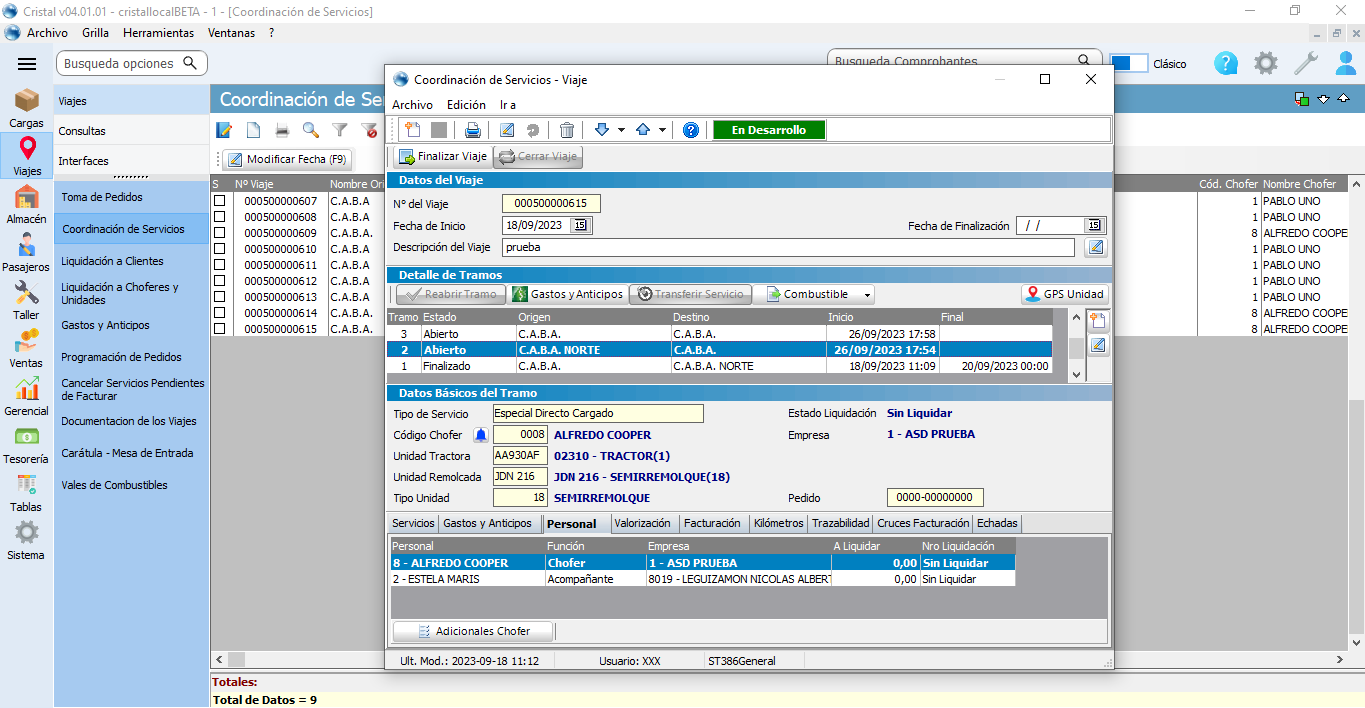Switch to the Valorización tab
The image size is (1365, 708).
click(643, 523)
